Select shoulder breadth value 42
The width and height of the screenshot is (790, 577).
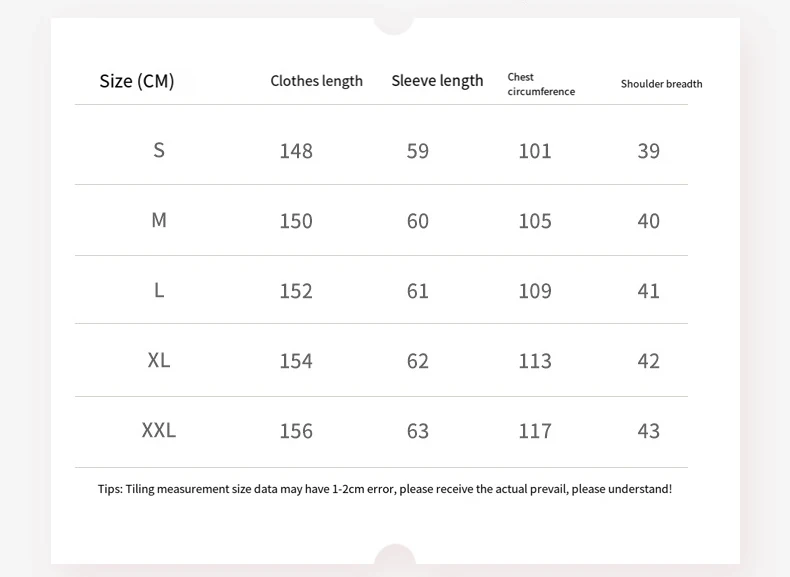[x=649, y=361]
